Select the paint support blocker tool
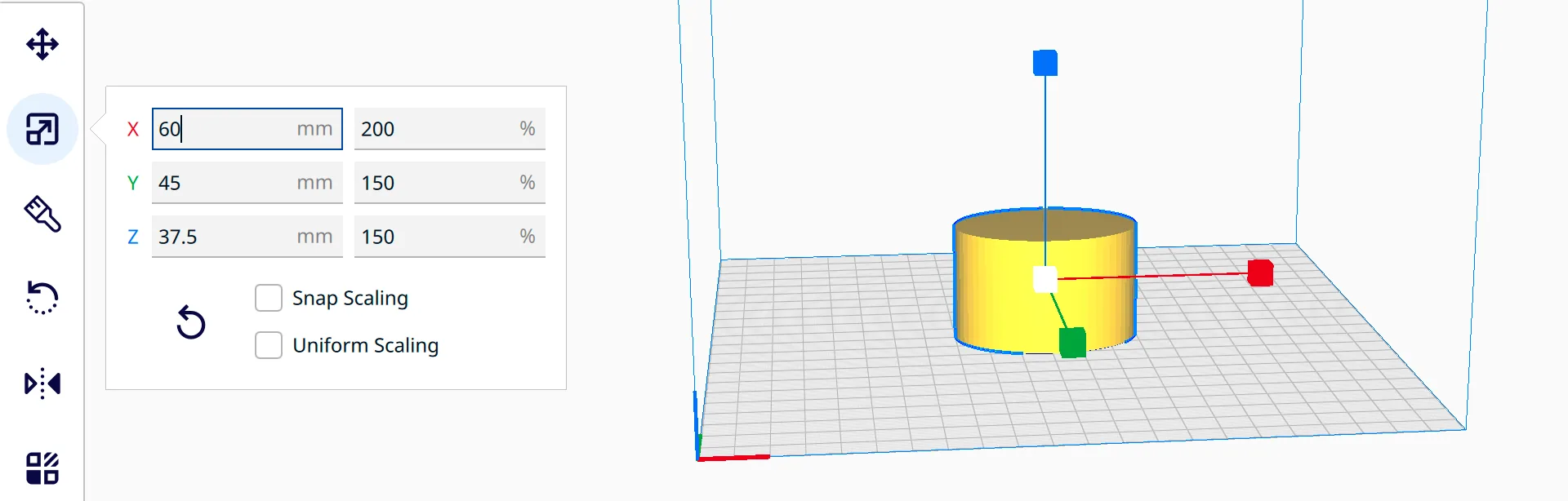 (42, 214)
